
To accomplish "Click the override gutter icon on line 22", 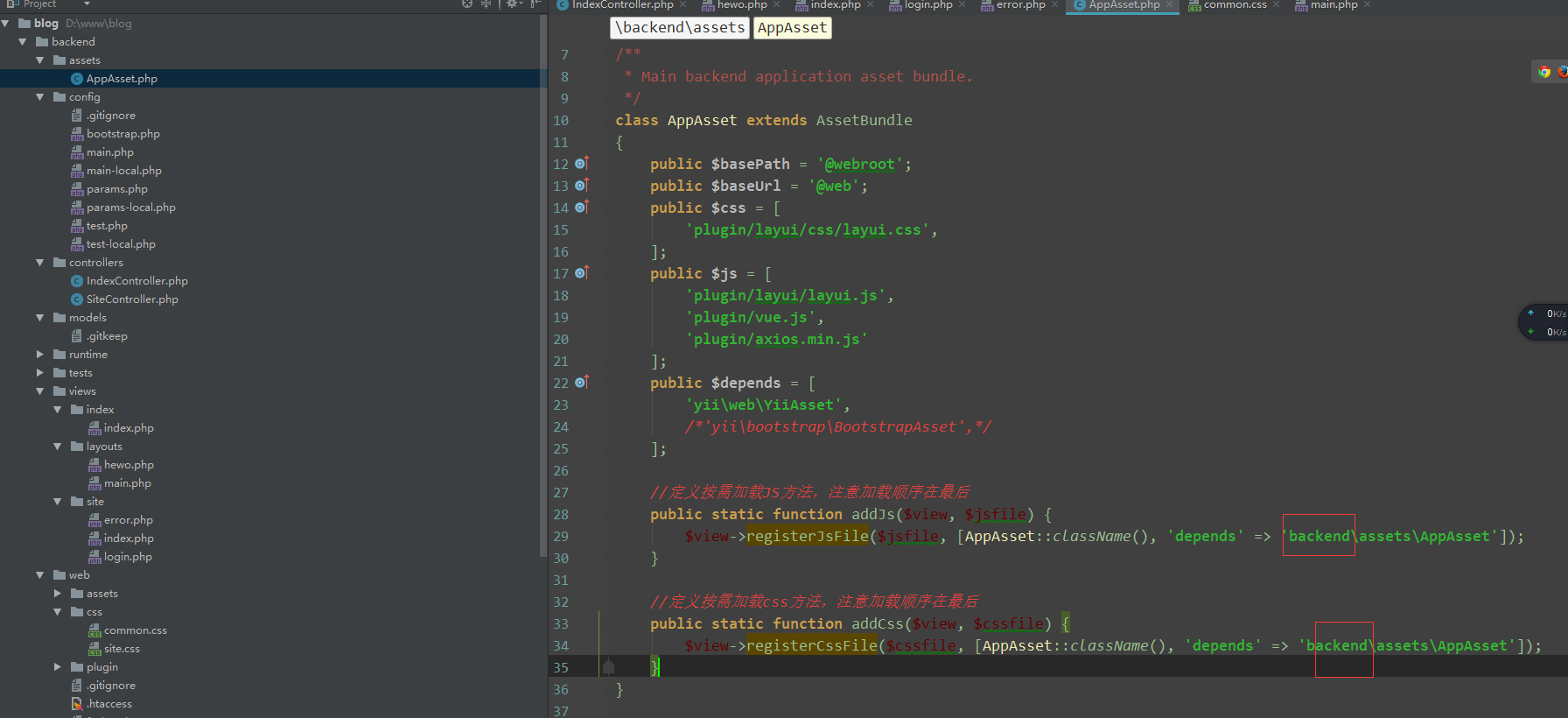I will point(582,383).
